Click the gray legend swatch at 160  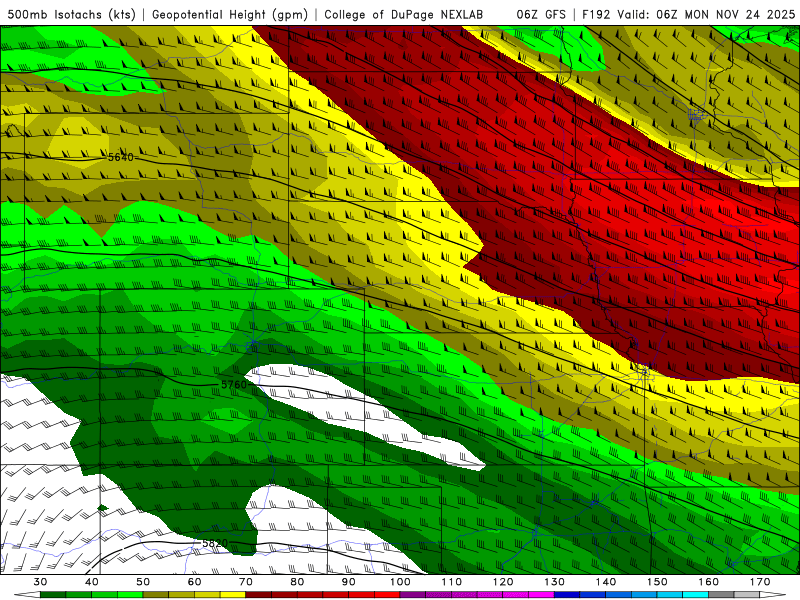(721, 595)
